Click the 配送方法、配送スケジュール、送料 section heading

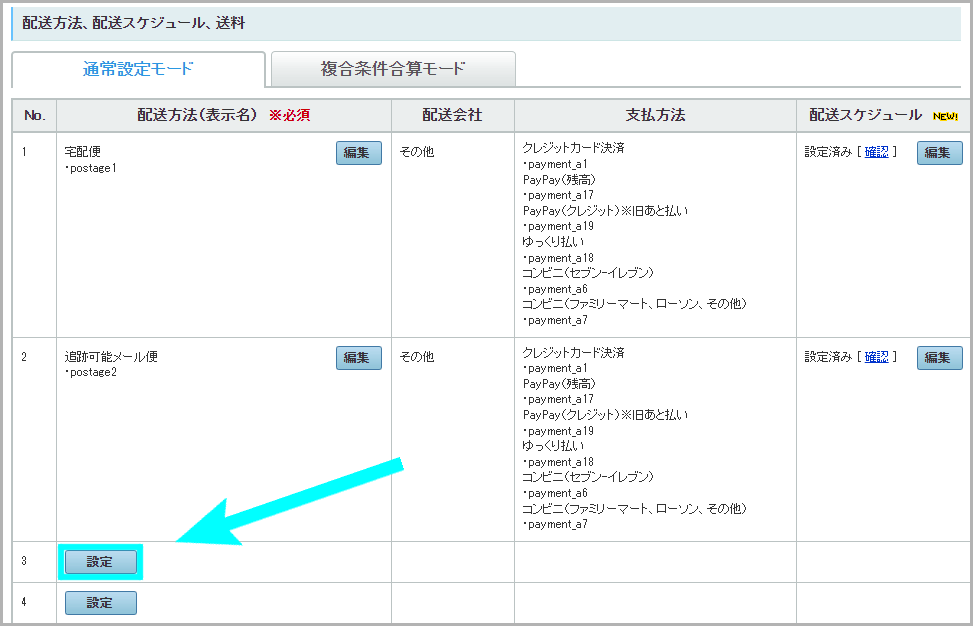pos(134,24)
